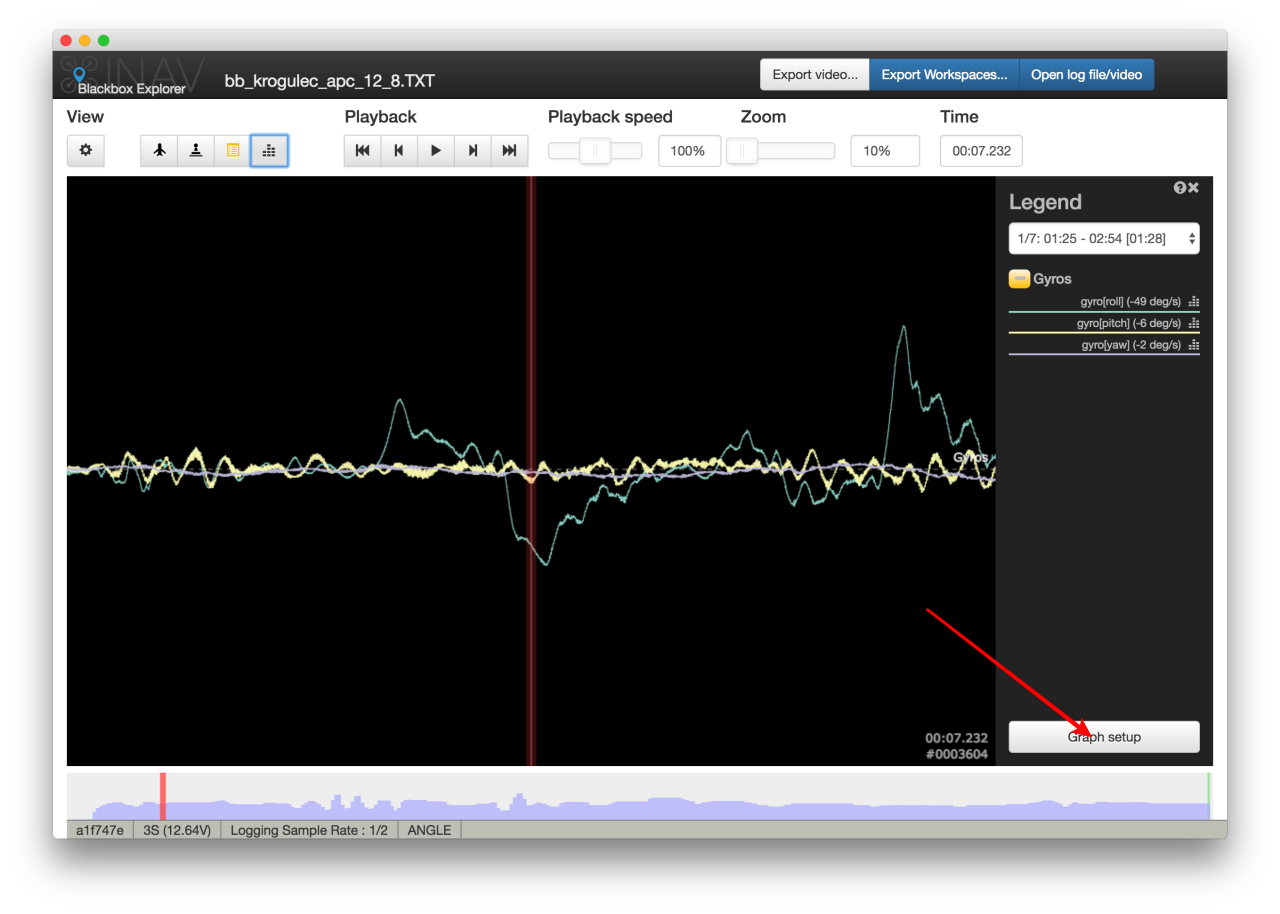The width and height of the screenshot is (1280, 914).
Task: Open the spectrum analyzer for gyro[yaw]
Action: coord(1192,344)
